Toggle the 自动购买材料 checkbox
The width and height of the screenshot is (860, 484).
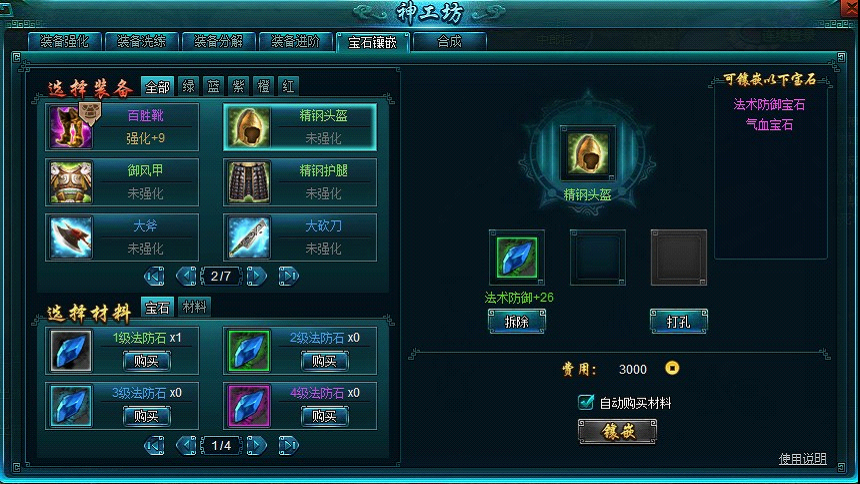coord(585,402)
